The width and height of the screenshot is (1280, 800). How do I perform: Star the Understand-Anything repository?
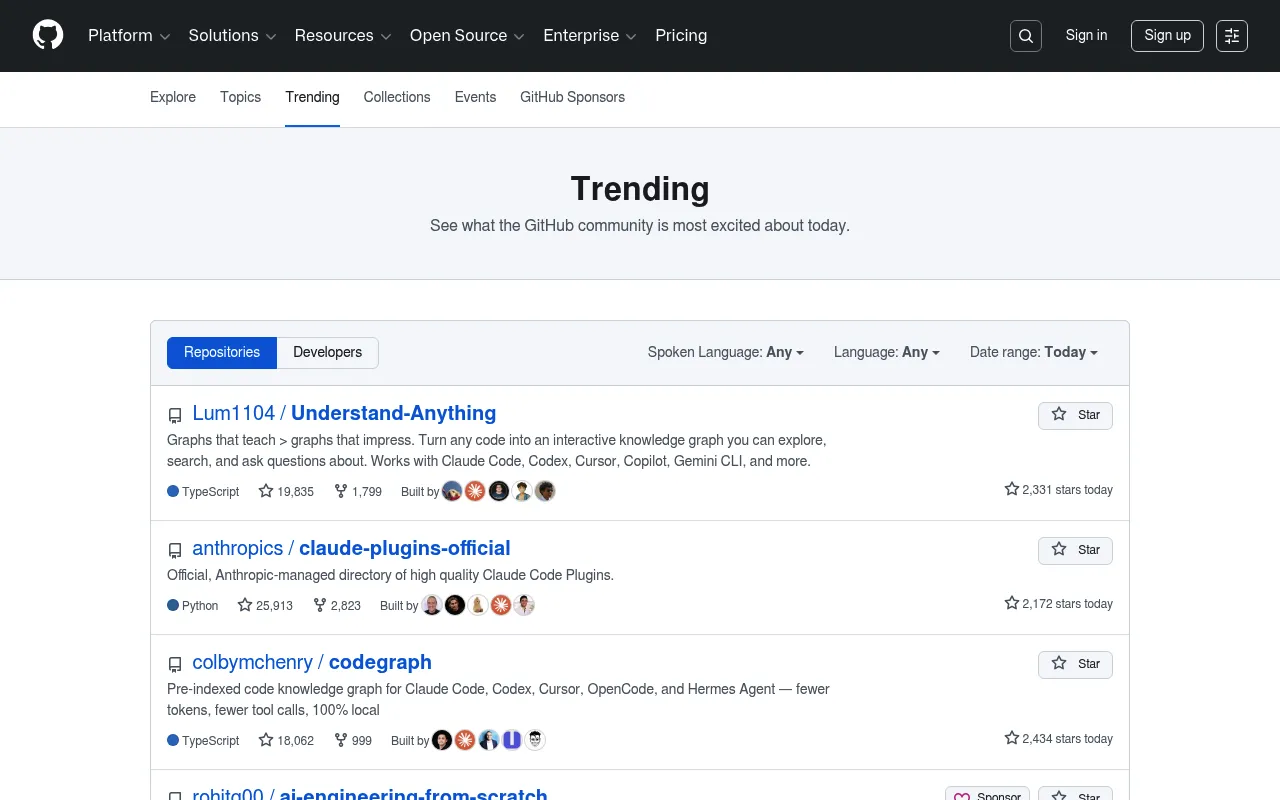pos(1075,415)
